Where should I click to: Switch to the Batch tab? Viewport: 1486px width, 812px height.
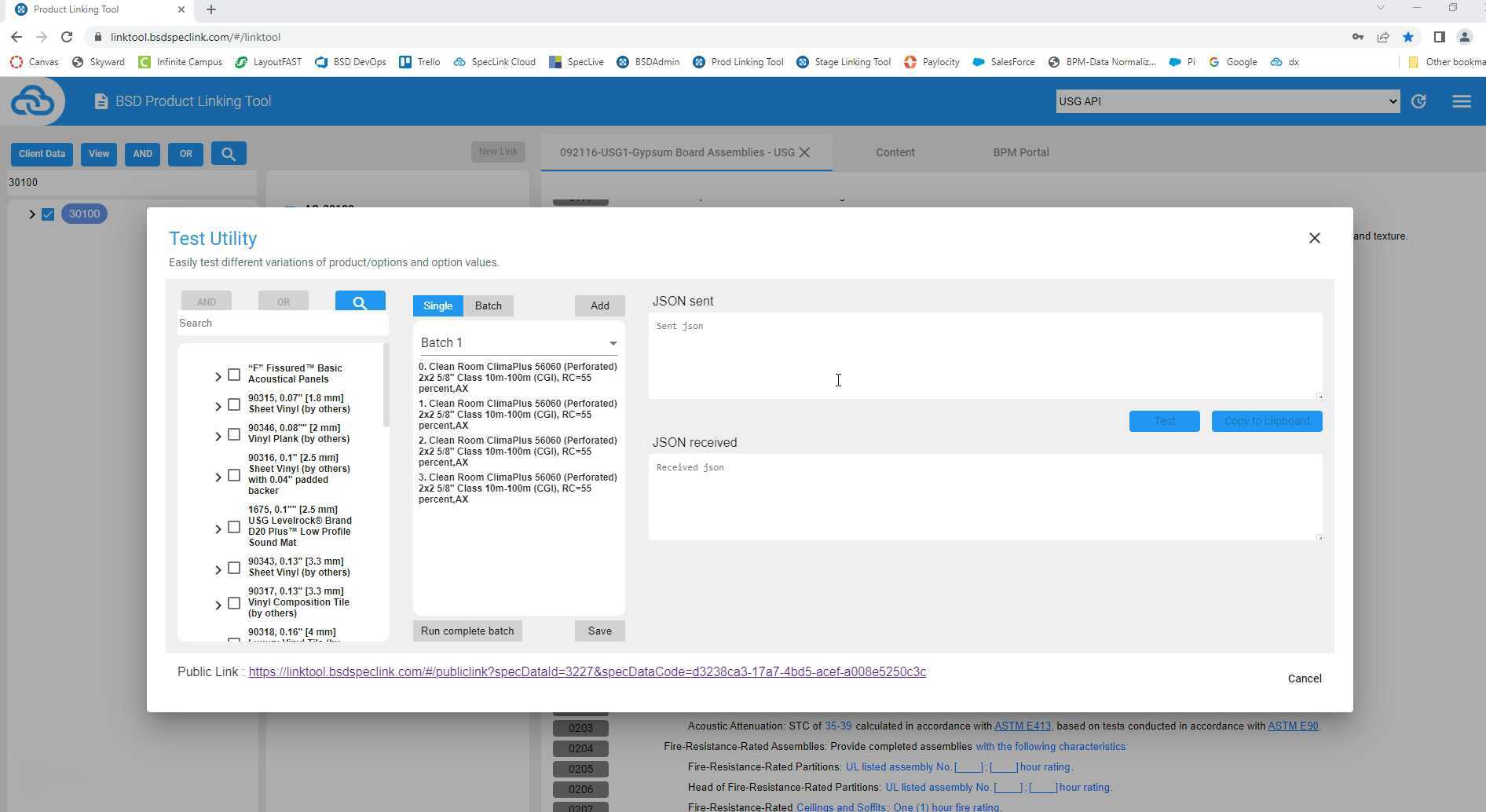tap(488, 306)
